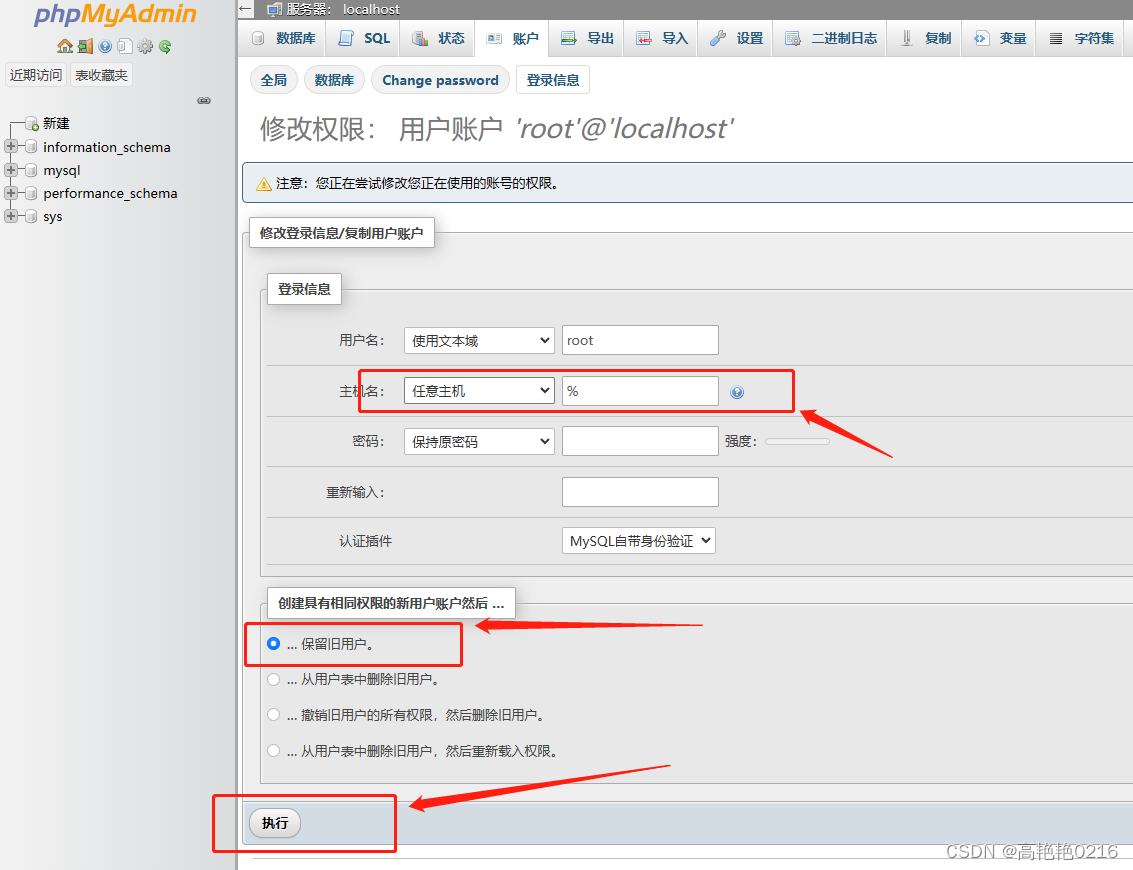The image size is (1133, 870).
Task: Open the 任意主机 hostname dropdown
Action: 479,391
